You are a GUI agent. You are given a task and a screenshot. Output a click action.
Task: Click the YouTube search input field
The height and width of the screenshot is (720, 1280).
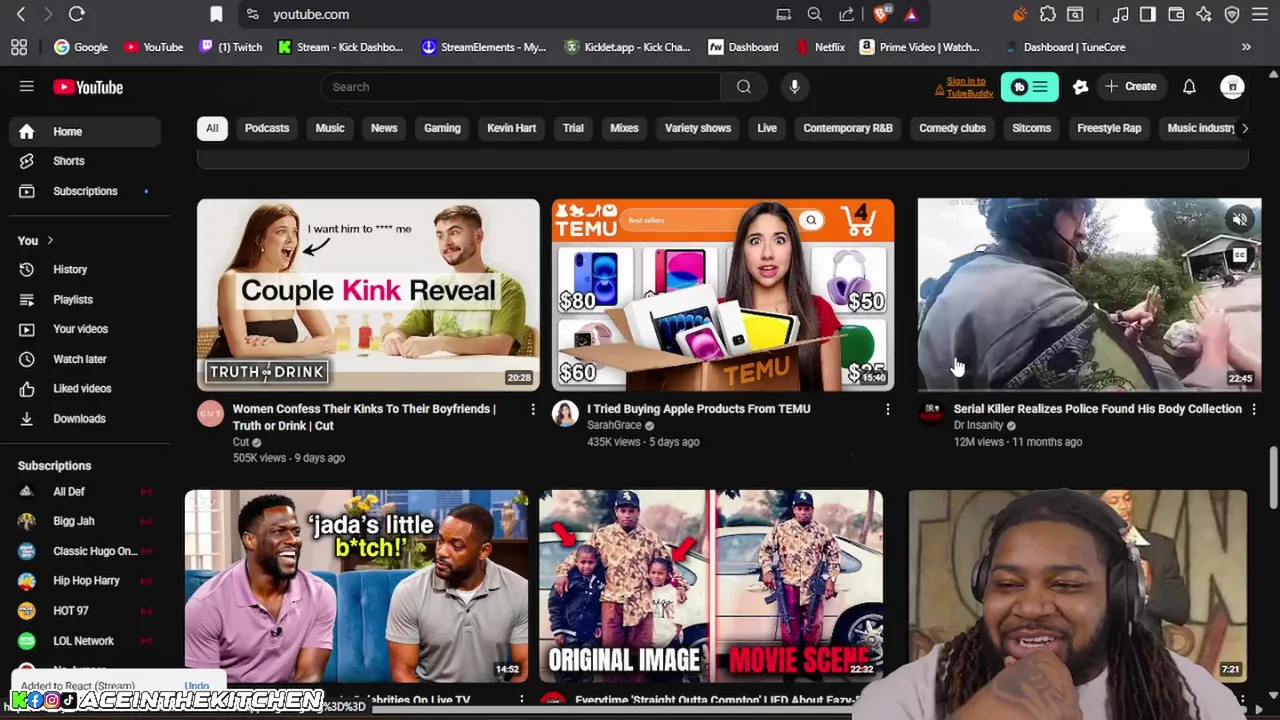pos(520,87)
